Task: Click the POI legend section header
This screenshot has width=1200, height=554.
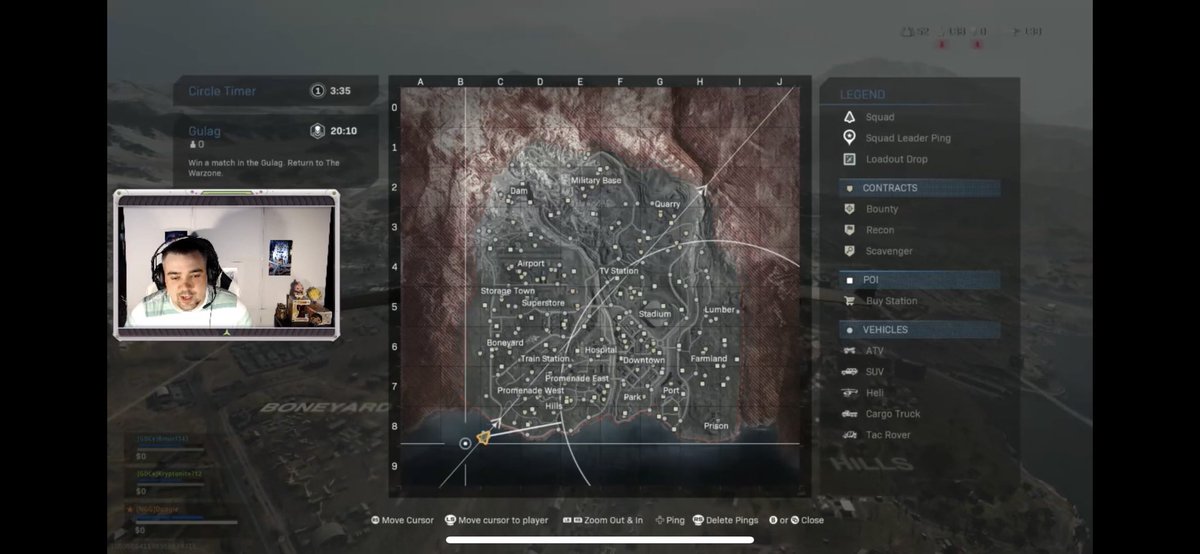Action: point(920,280)
